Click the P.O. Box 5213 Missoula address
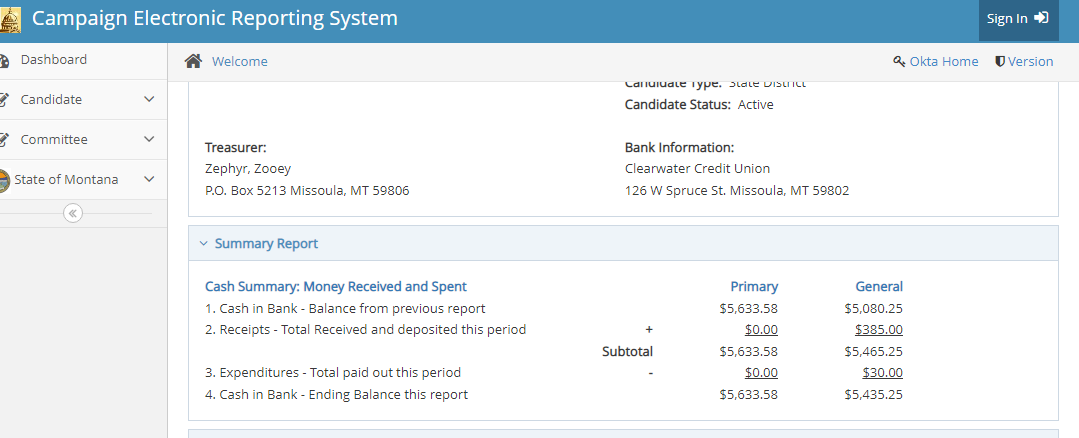The height and width of the screenshot is (438, 1079). click(307, 190)
